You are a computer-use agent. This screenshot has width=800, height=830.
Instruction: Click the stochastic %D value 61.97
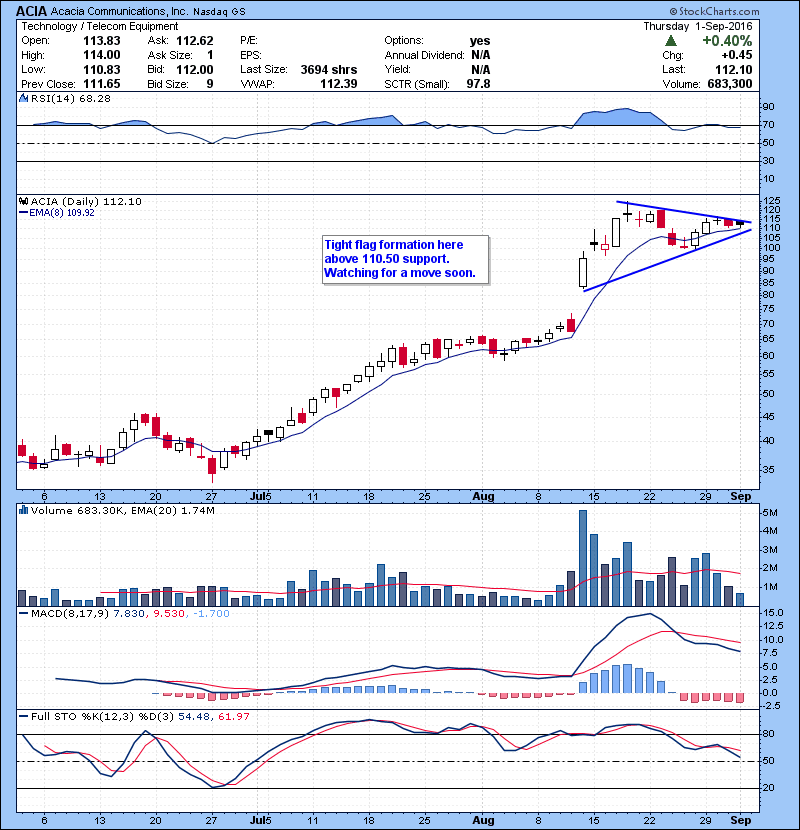[233, 717]
